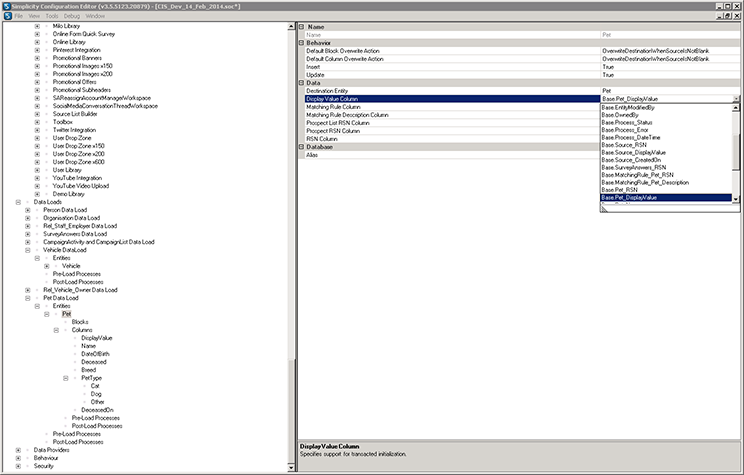This screenshot has width=744, height=475.
Task: Collapse the Vehicle DataLoad node
Action: [x=28, y=250]
